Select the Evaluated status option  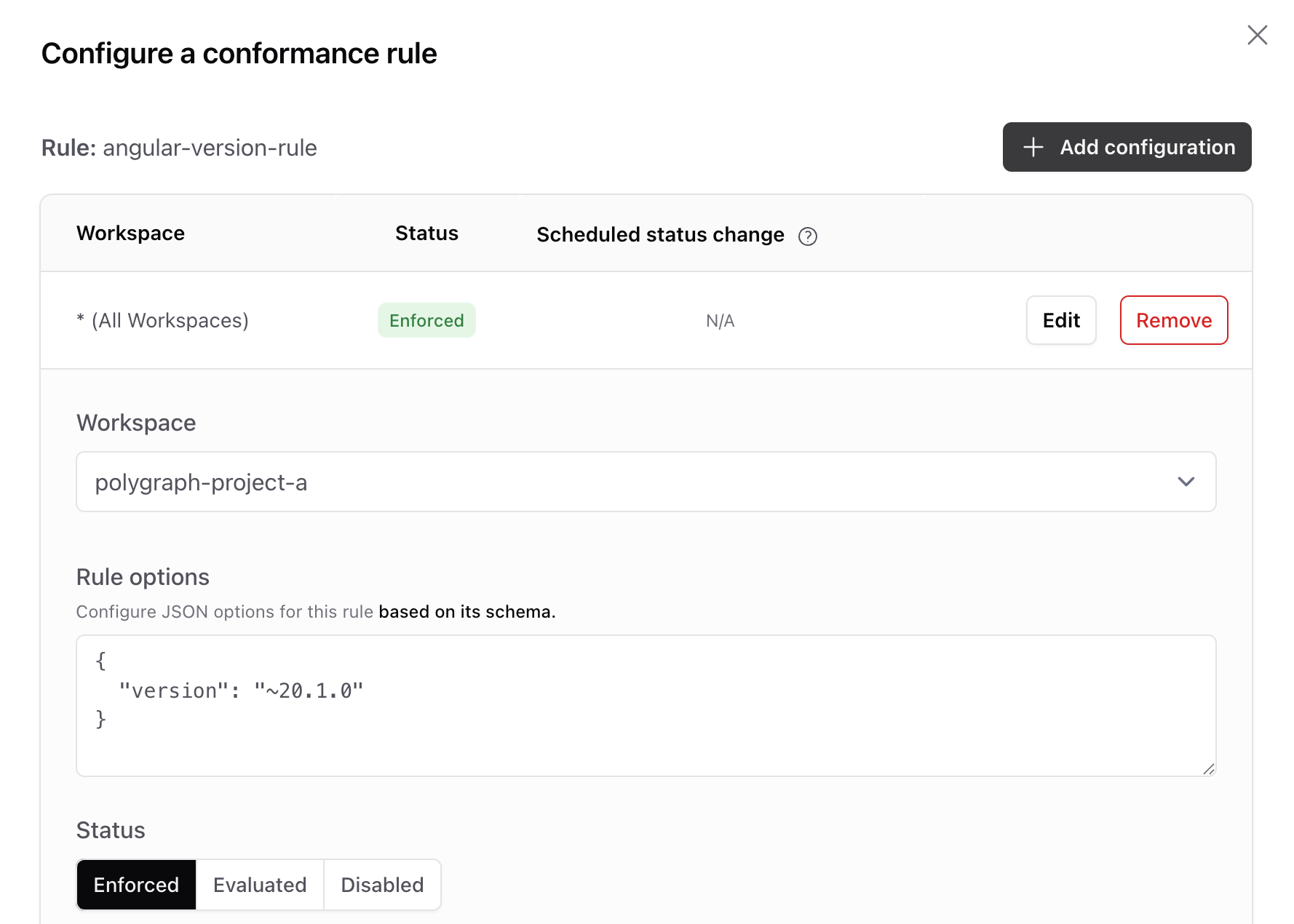[259, 885]
